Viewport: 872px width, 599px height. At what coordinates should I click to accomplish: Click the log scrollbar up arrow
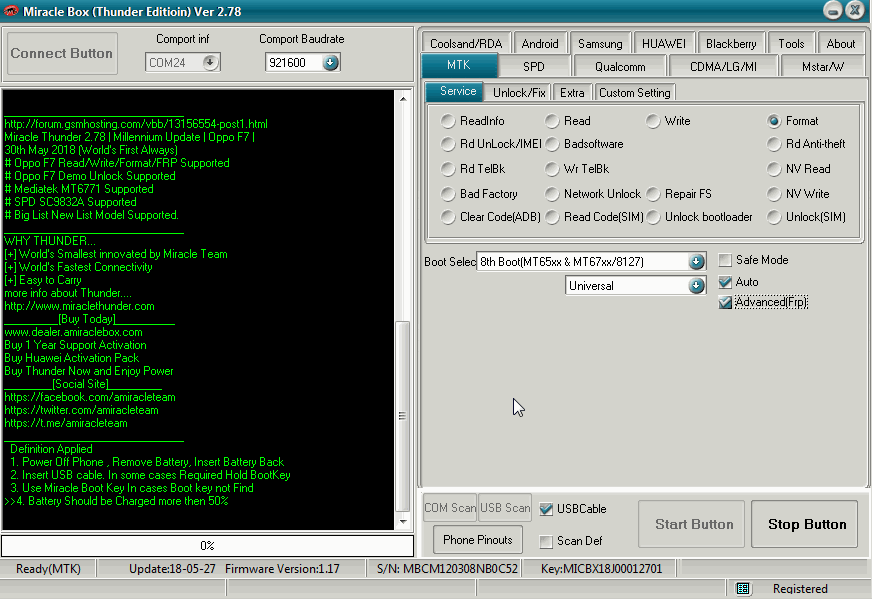[x=403, y=99]
